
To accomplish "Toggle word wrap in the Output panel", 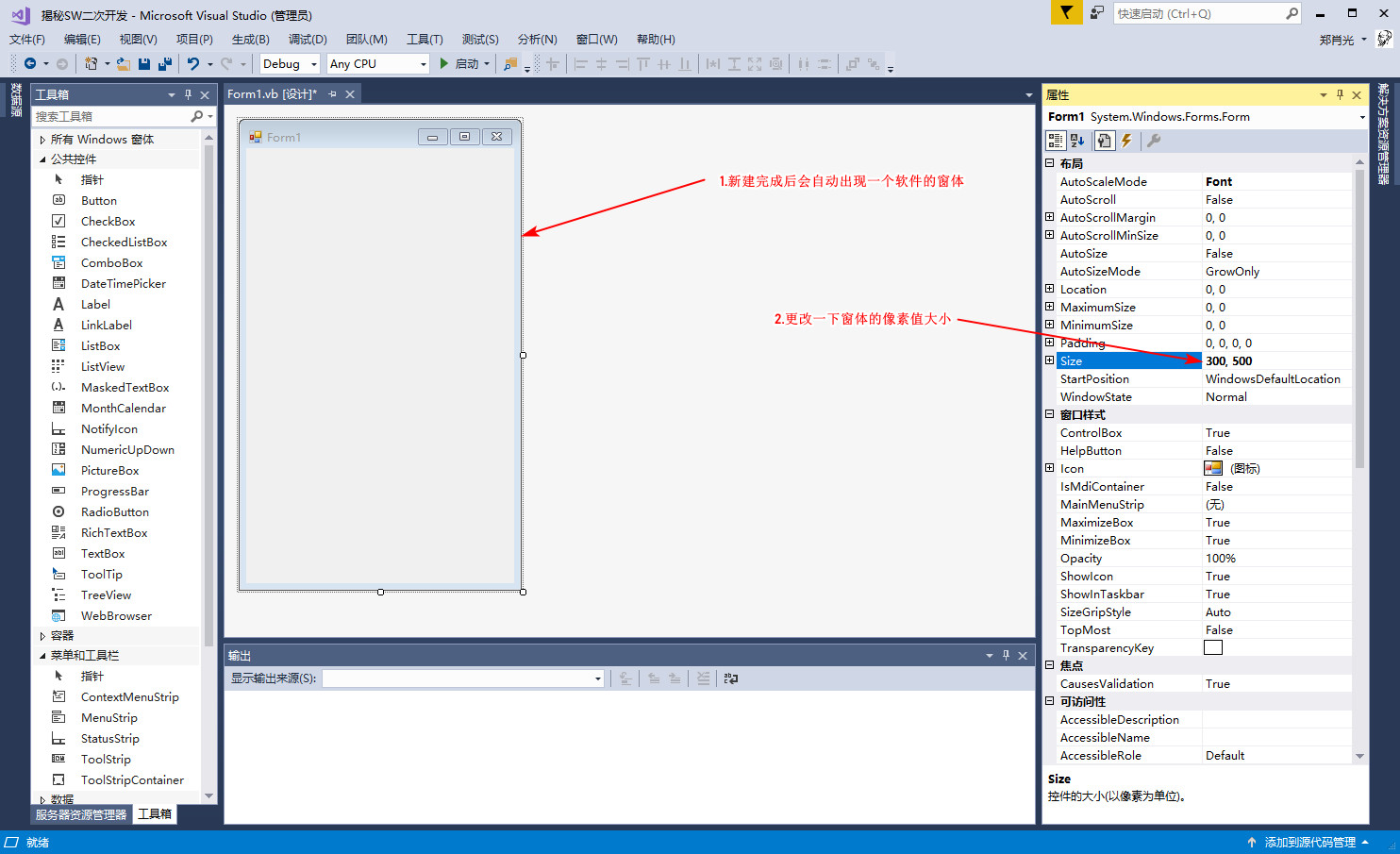I will pyautogui.click(x=731, y=678).
